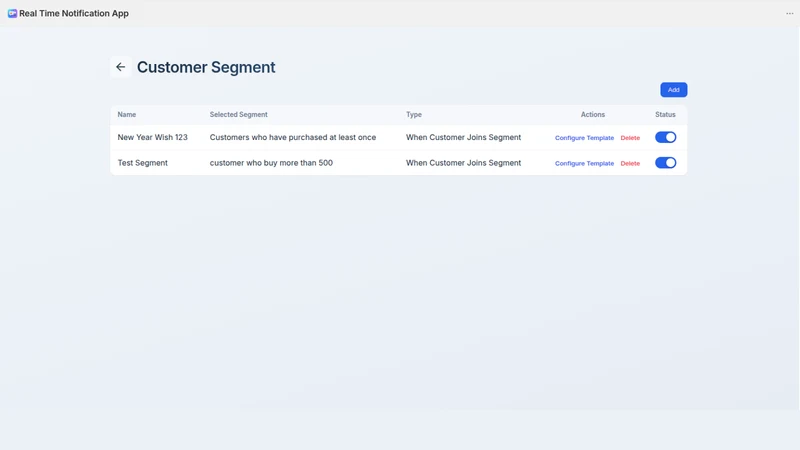The width and height of the screenshot is (800, 450).
Task: Click the Selected Segment column header
Action: coord(238,115)
